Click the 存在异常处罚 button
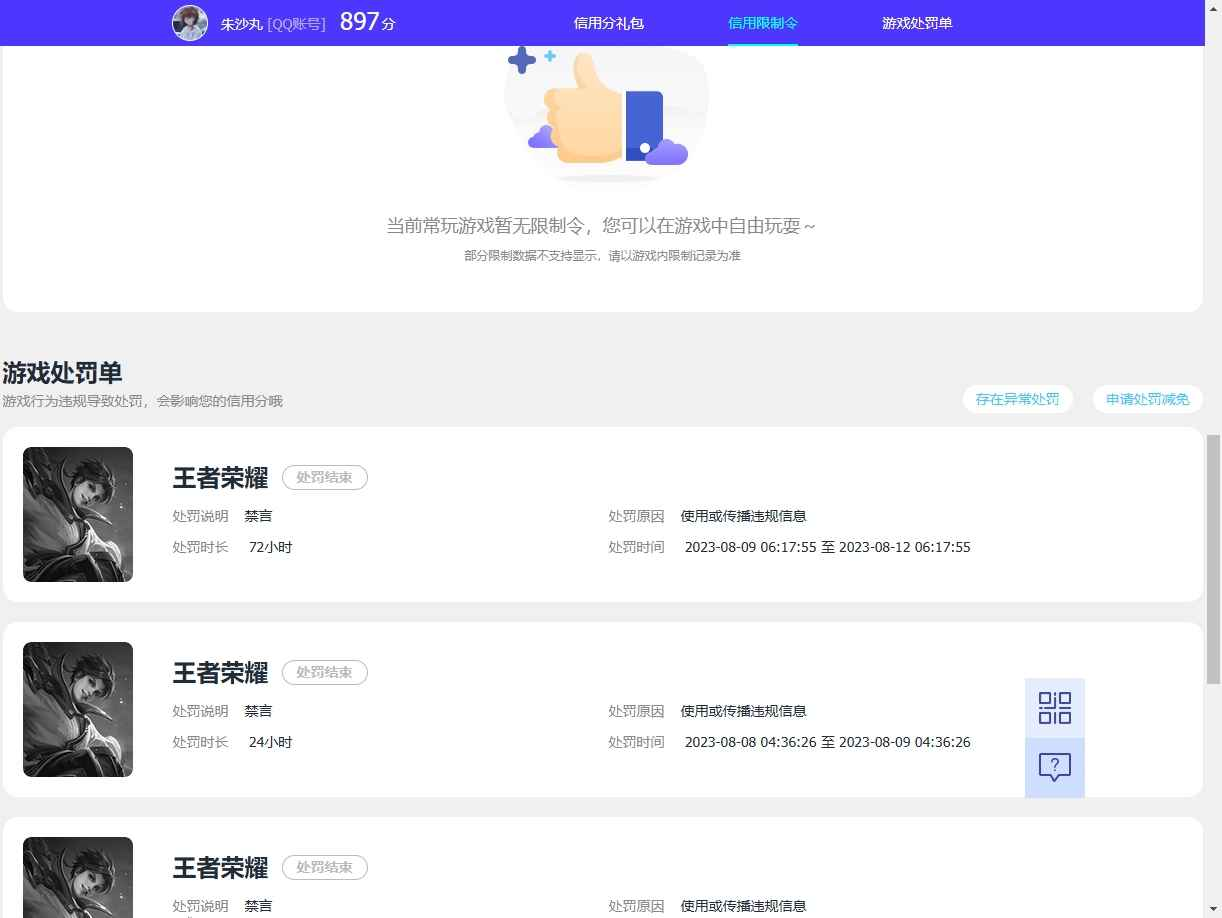 [1018, 399]
